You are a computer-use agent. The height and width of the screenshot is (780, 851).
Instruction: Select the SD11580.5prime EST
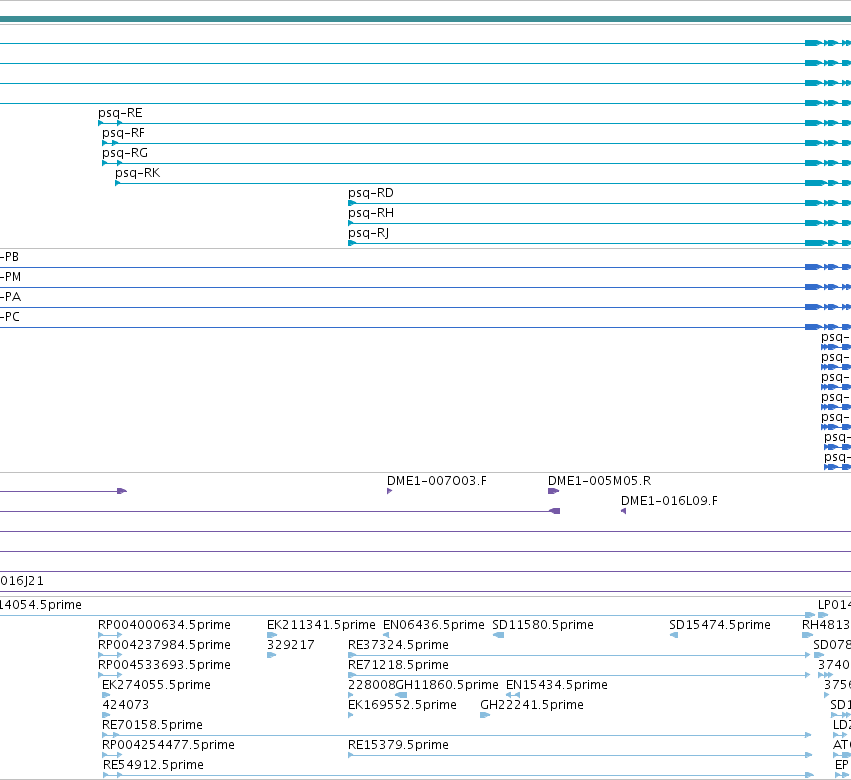point(543,625)
